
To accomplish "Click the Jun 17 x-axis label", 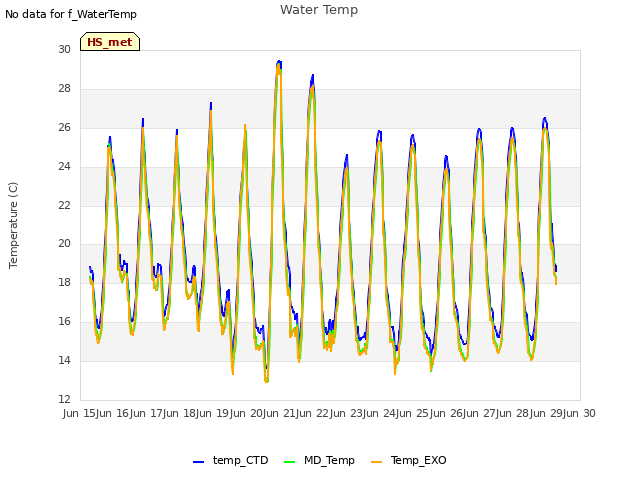I will click(x=147, y=413).
